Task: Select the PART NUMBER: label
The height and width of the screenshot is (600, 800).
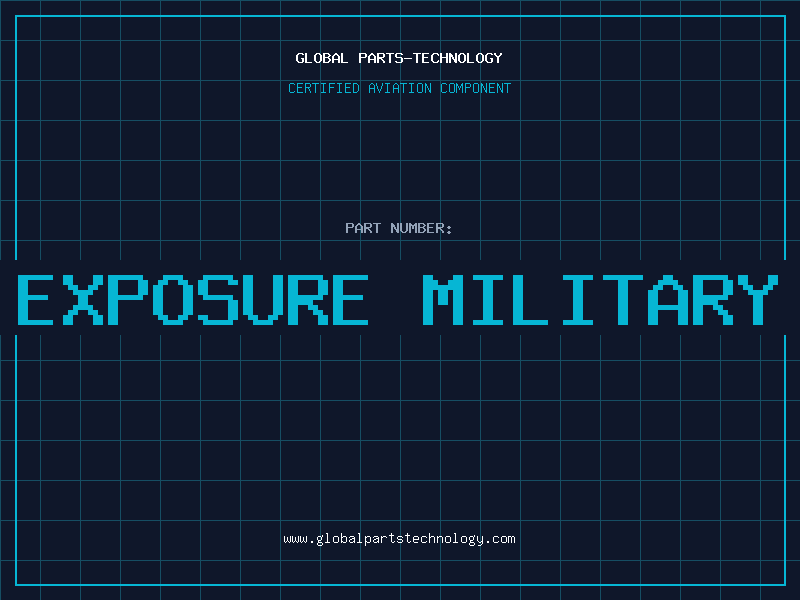Action: pyautogui.click(x=398, y=228)
